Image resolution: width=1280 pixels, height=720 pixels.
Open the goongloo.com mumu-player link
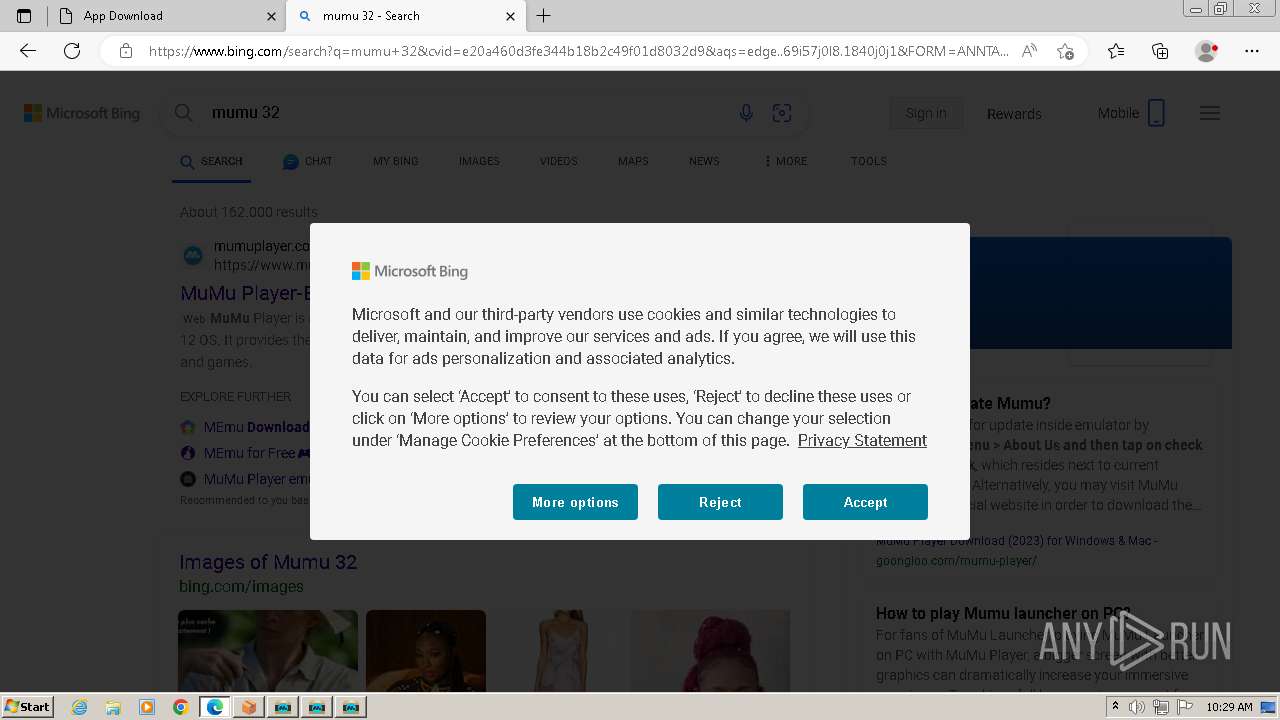(x=956, y=560)
